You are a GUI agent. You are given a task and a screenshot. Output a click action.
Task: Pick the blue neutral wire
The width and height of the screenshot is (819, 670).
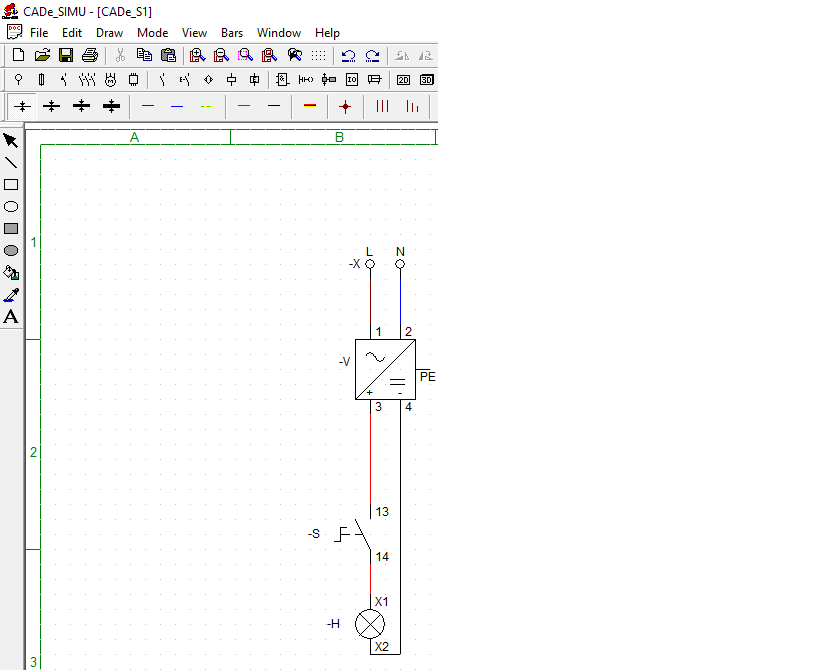point(177,107)
